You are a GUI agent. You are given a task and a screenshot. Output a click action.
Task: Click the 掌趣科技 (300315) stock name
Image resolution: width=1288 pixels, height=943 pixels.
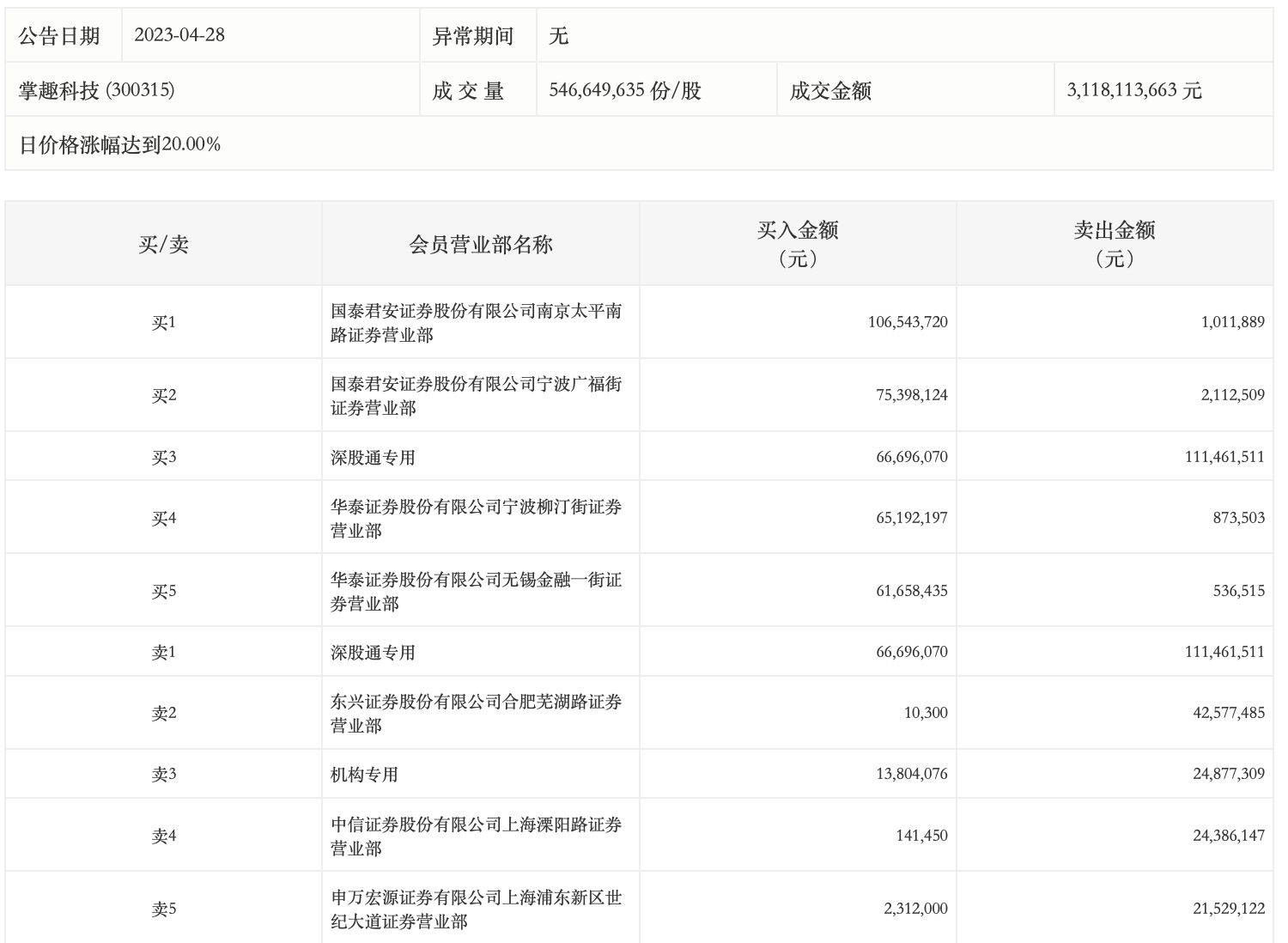click(97, 90)
